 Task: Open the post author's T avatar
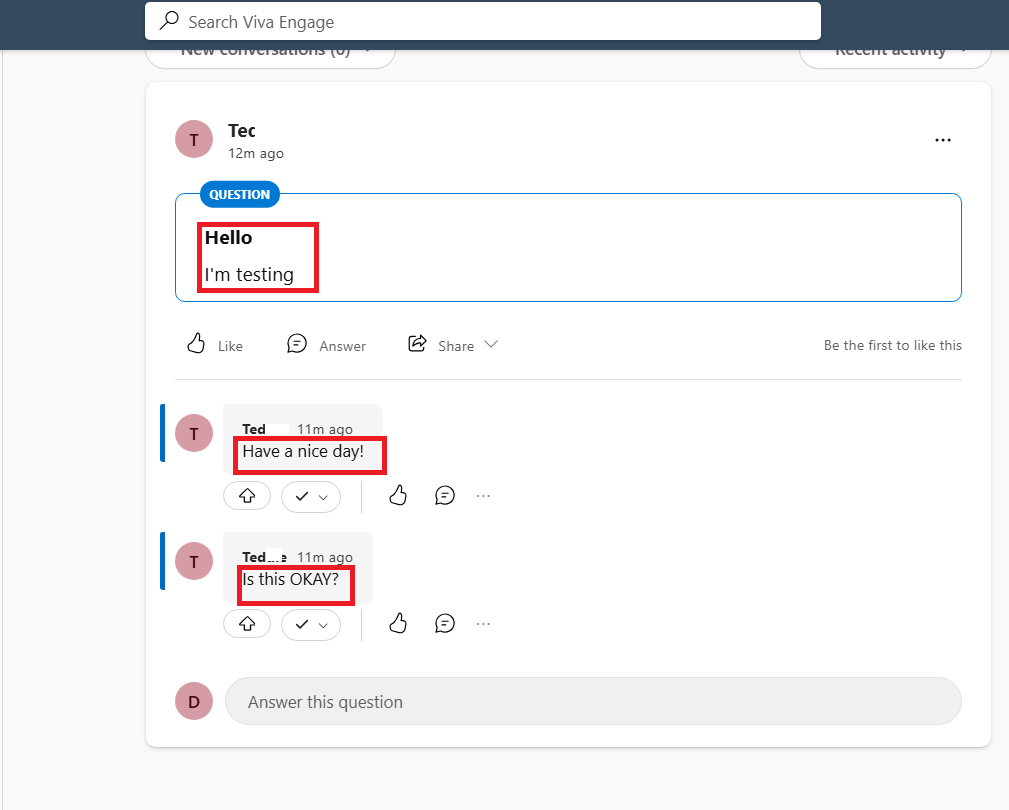[x=194, y=139]
